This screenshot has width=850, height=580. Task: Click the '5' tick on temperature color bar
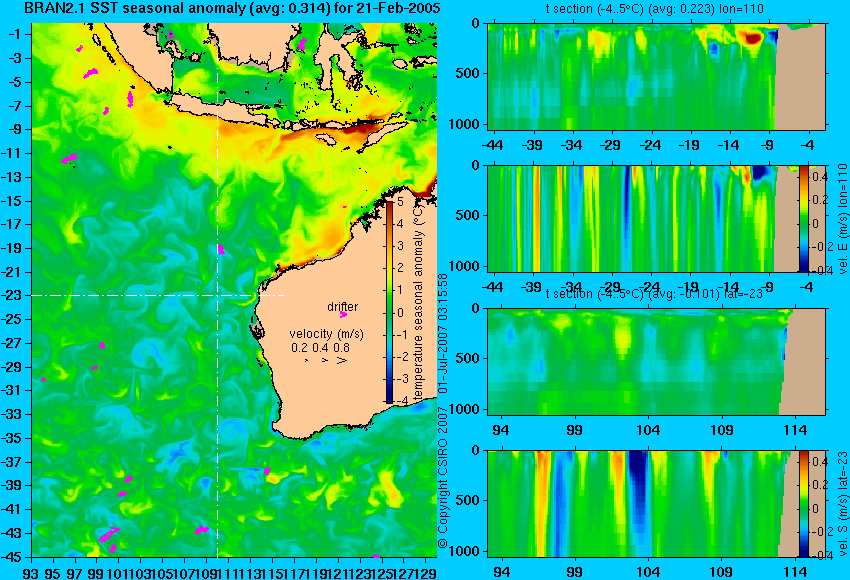[x=400, y=202]
